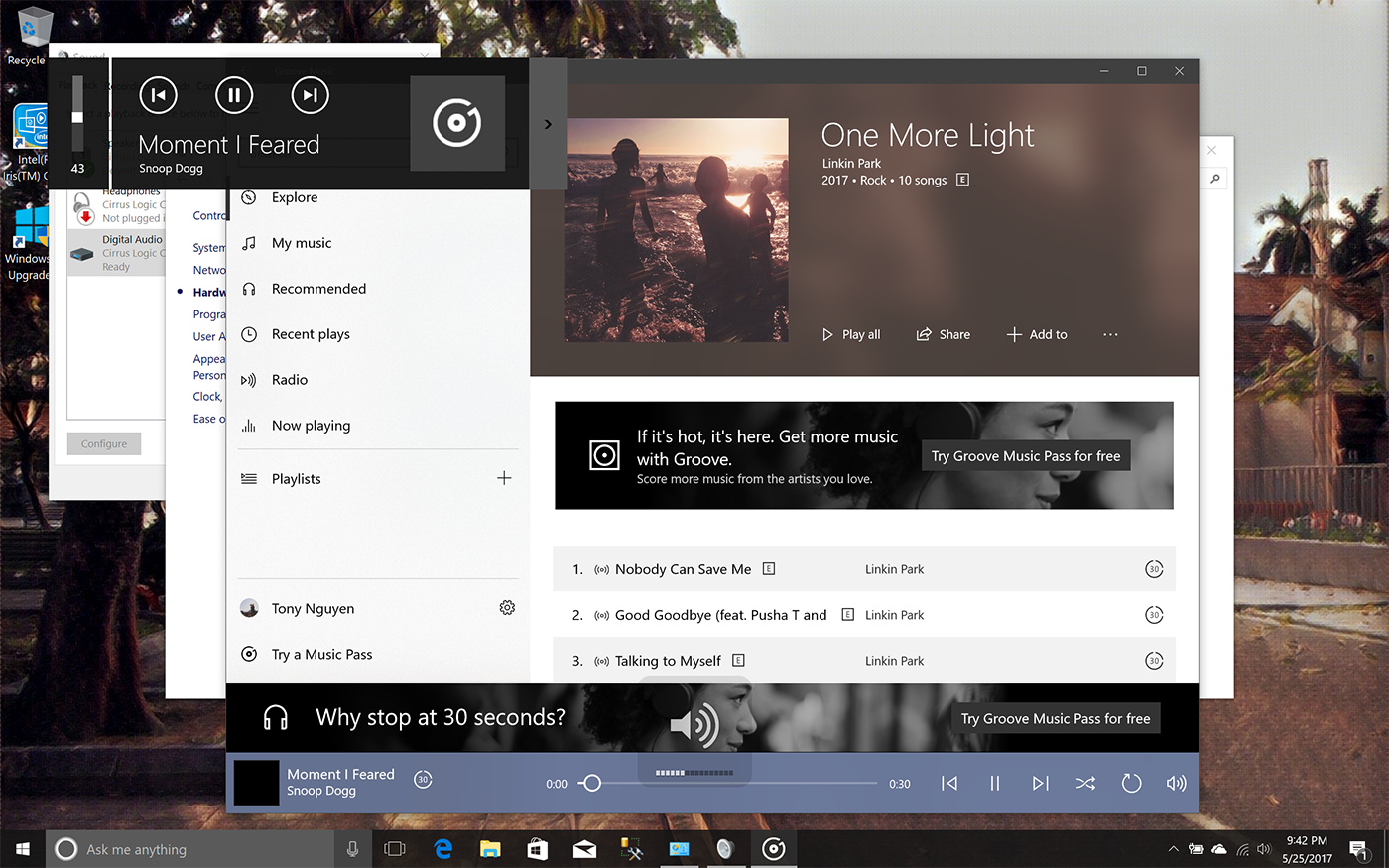
Task: Expand the hidden system tray icons
Action: pyautogui.click(x=1173, y=849)
